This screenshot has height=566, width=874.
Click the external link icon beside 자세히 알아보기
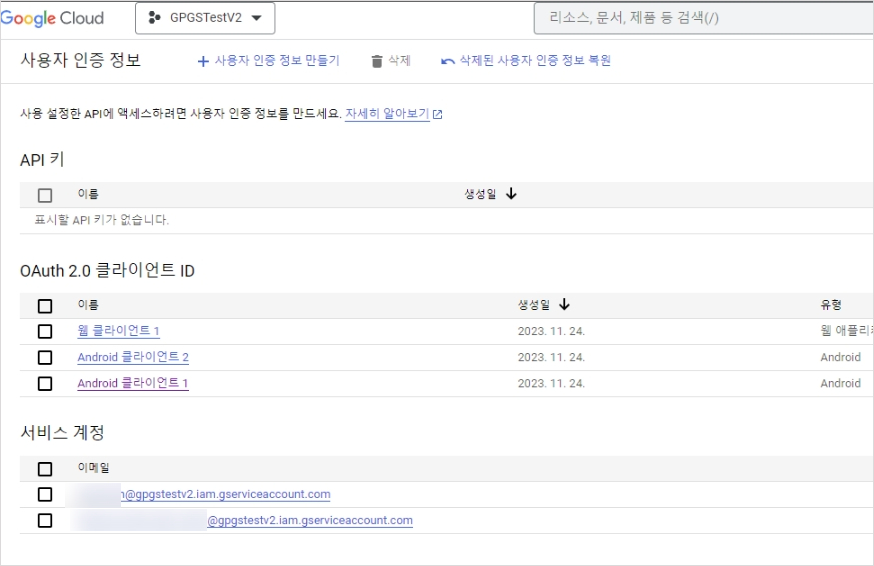point(438,115)
